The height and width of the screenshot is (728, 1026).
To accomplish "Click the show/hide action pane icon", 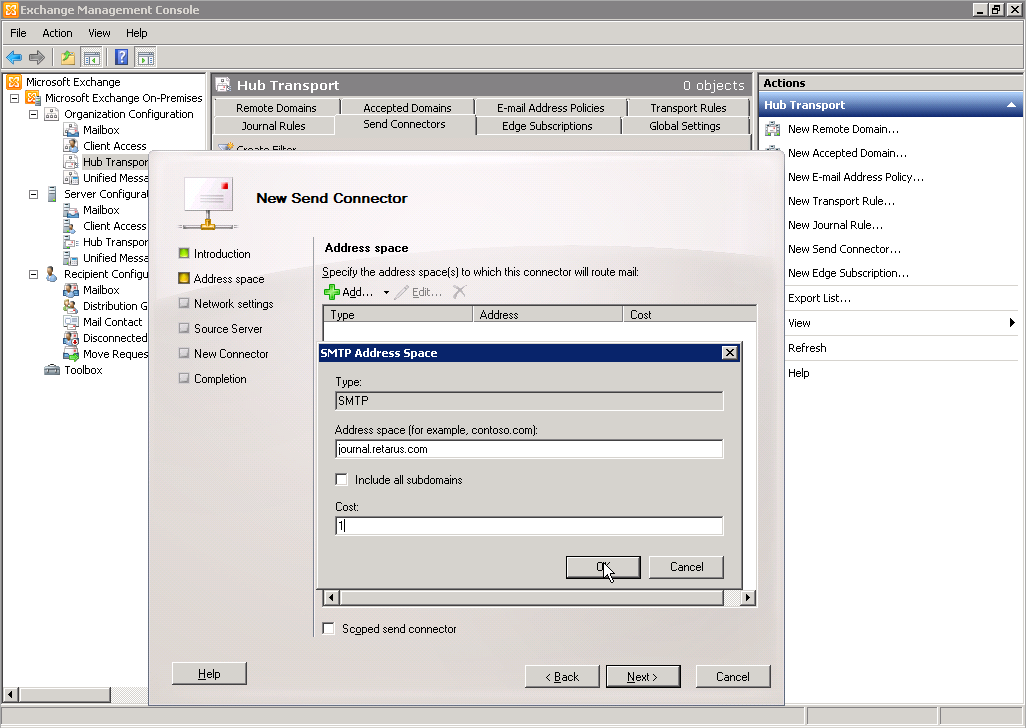I will [x=146, y=57].
